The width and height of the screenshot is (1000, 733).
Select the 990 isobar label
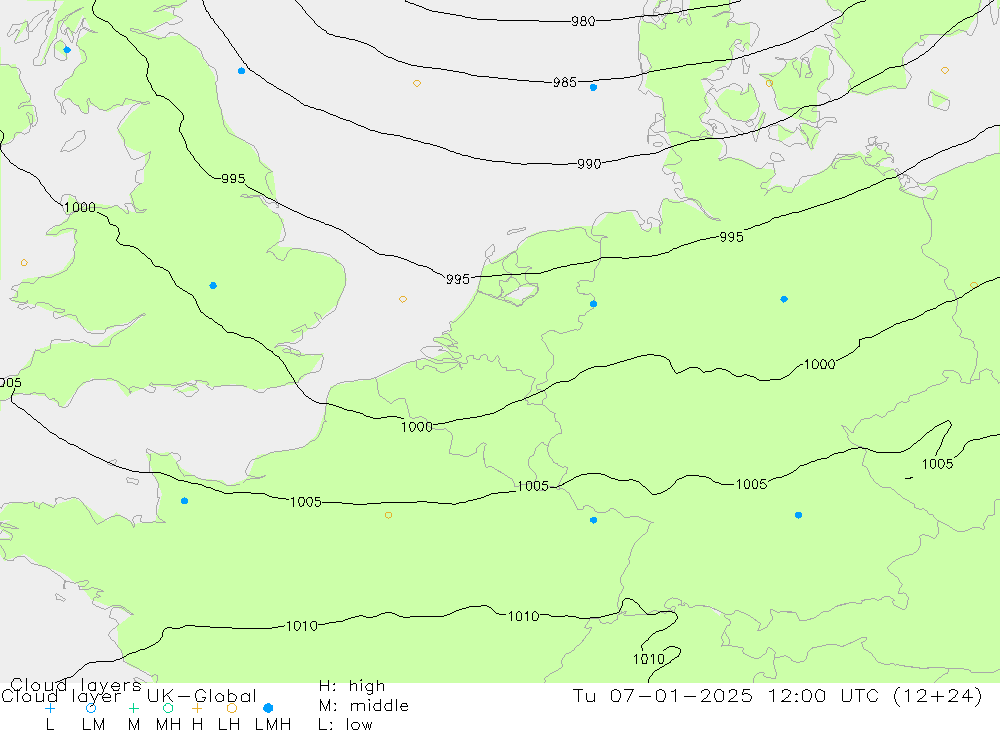589,165
